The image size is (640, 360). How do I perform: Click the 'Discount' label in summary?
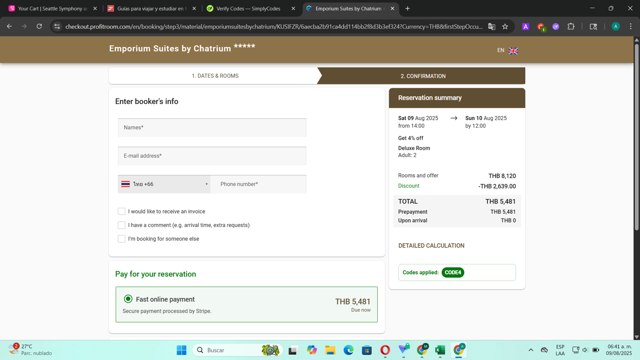[409, 186]
